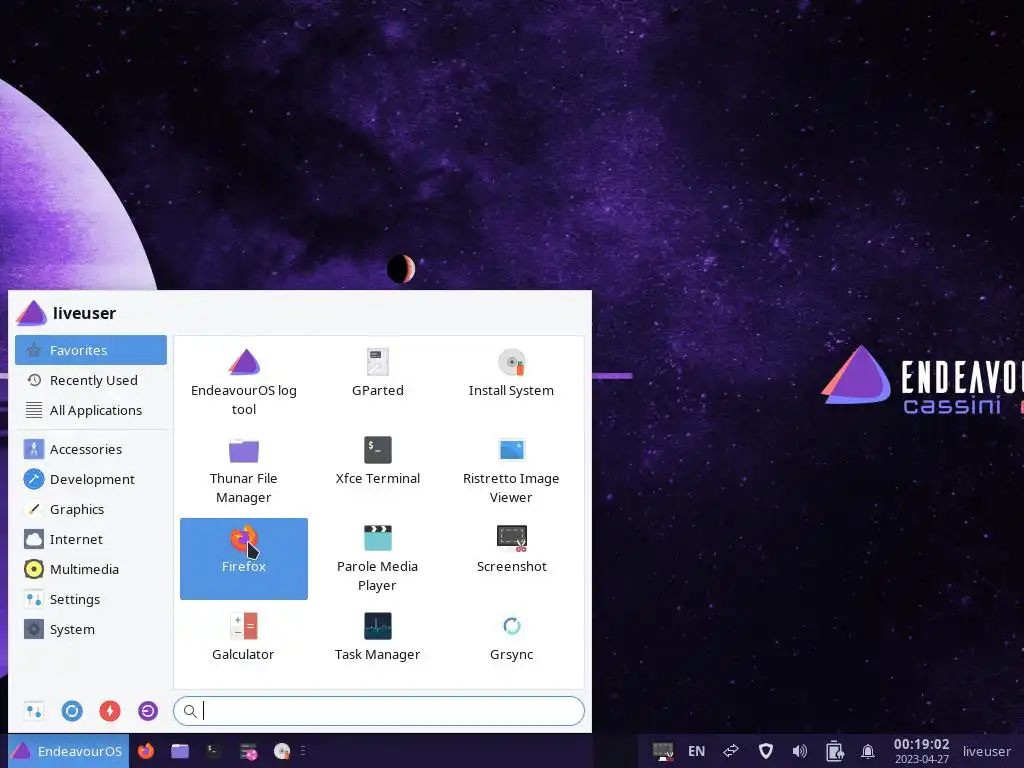Open the Development category
This screenshot has width=1024, height=768.
pos(91,479)
